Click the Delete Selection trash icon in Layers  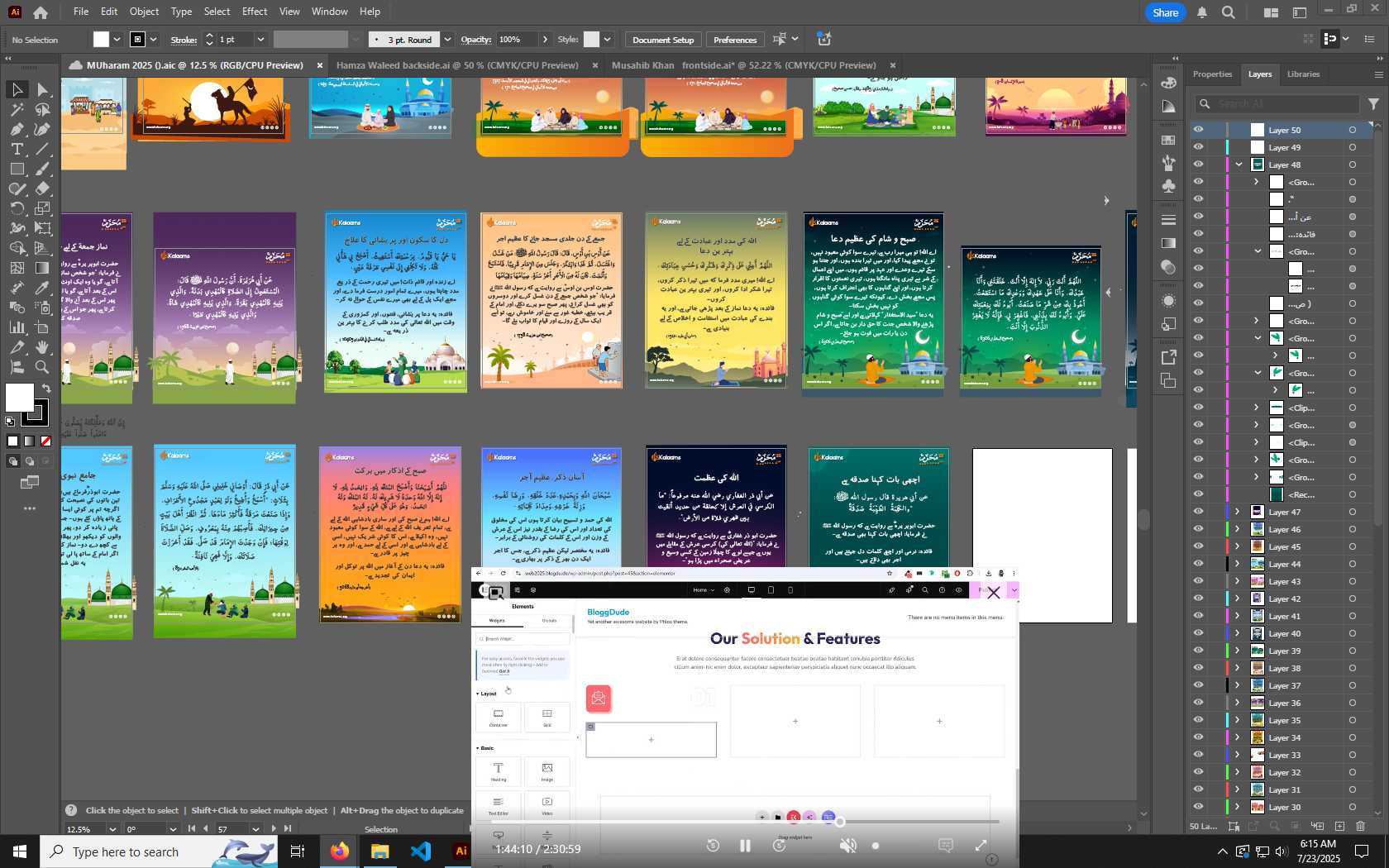(1361, 826)
